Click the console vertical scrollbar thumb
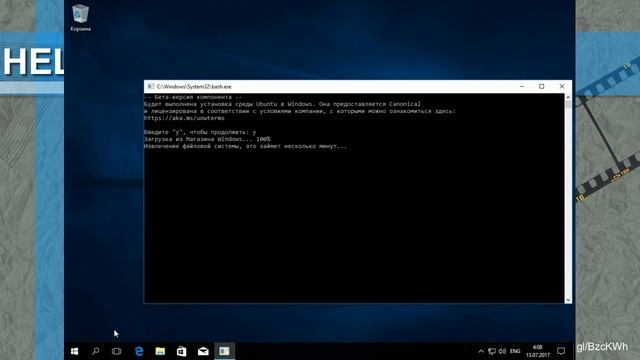 [568, 104]
